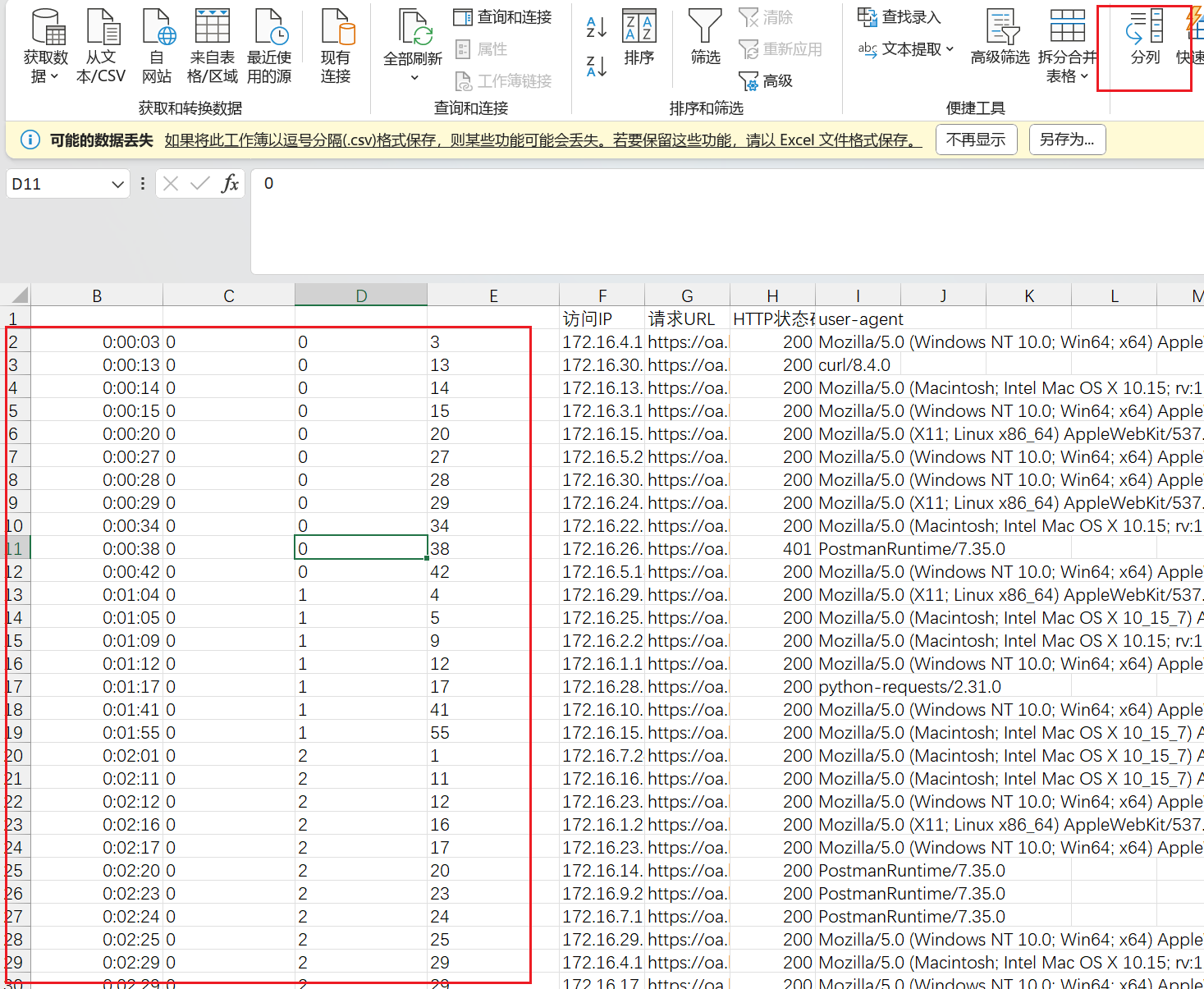Click the Save As (另存为...) button
This screenshot has width=1204, height=989.
coord(1067,140)
